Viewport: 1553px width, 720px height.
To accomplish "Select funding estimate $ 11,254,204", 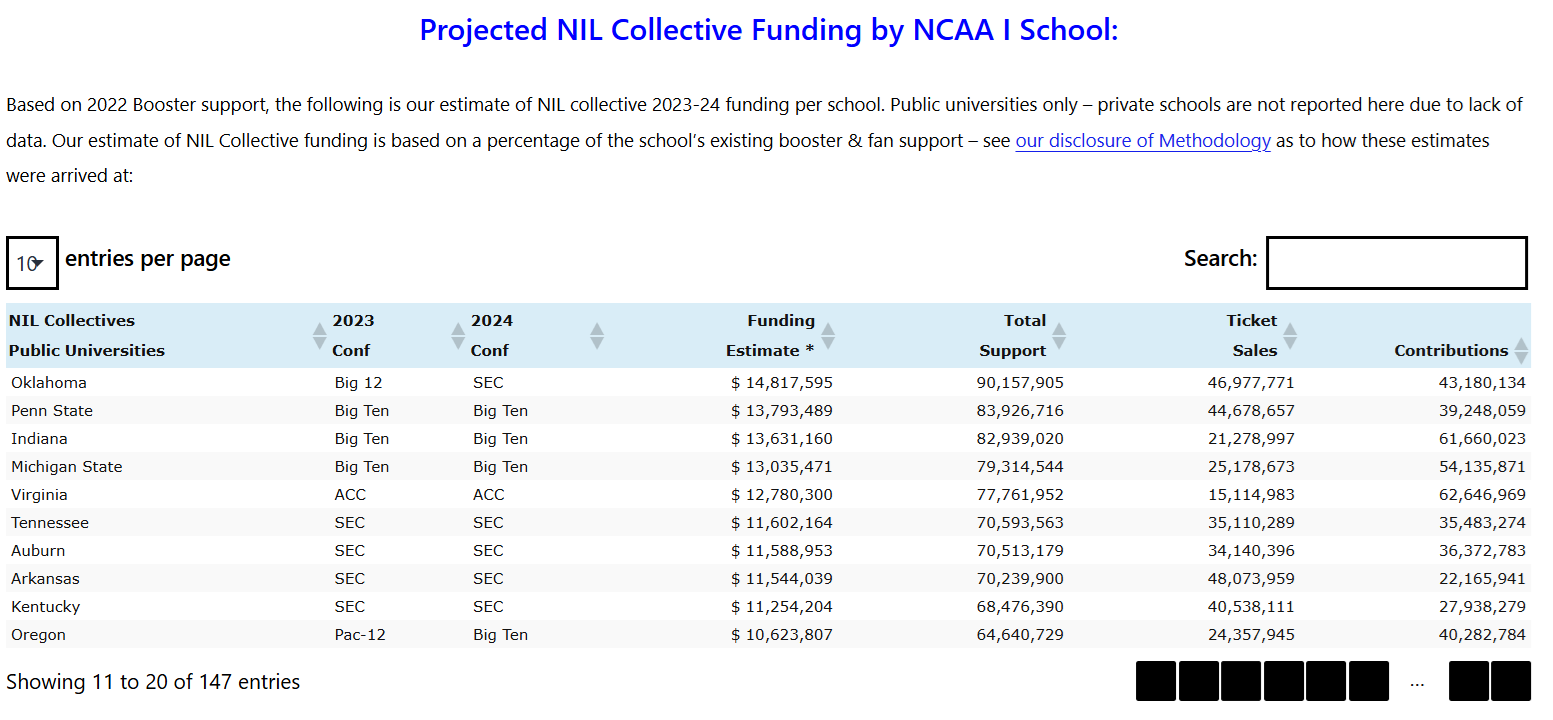I will click(x=782, y=607).
